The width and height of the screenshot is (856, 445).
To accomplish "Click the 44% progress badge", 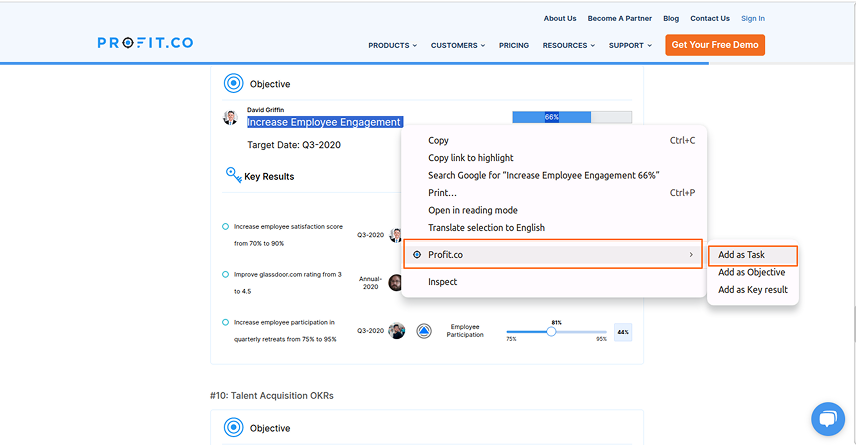I will coord(623,332).
